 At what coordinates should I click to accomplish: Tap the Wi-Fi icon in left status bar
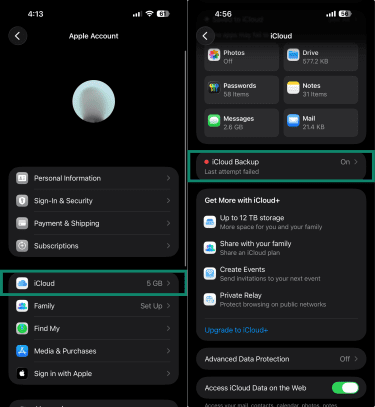point(150,14)
